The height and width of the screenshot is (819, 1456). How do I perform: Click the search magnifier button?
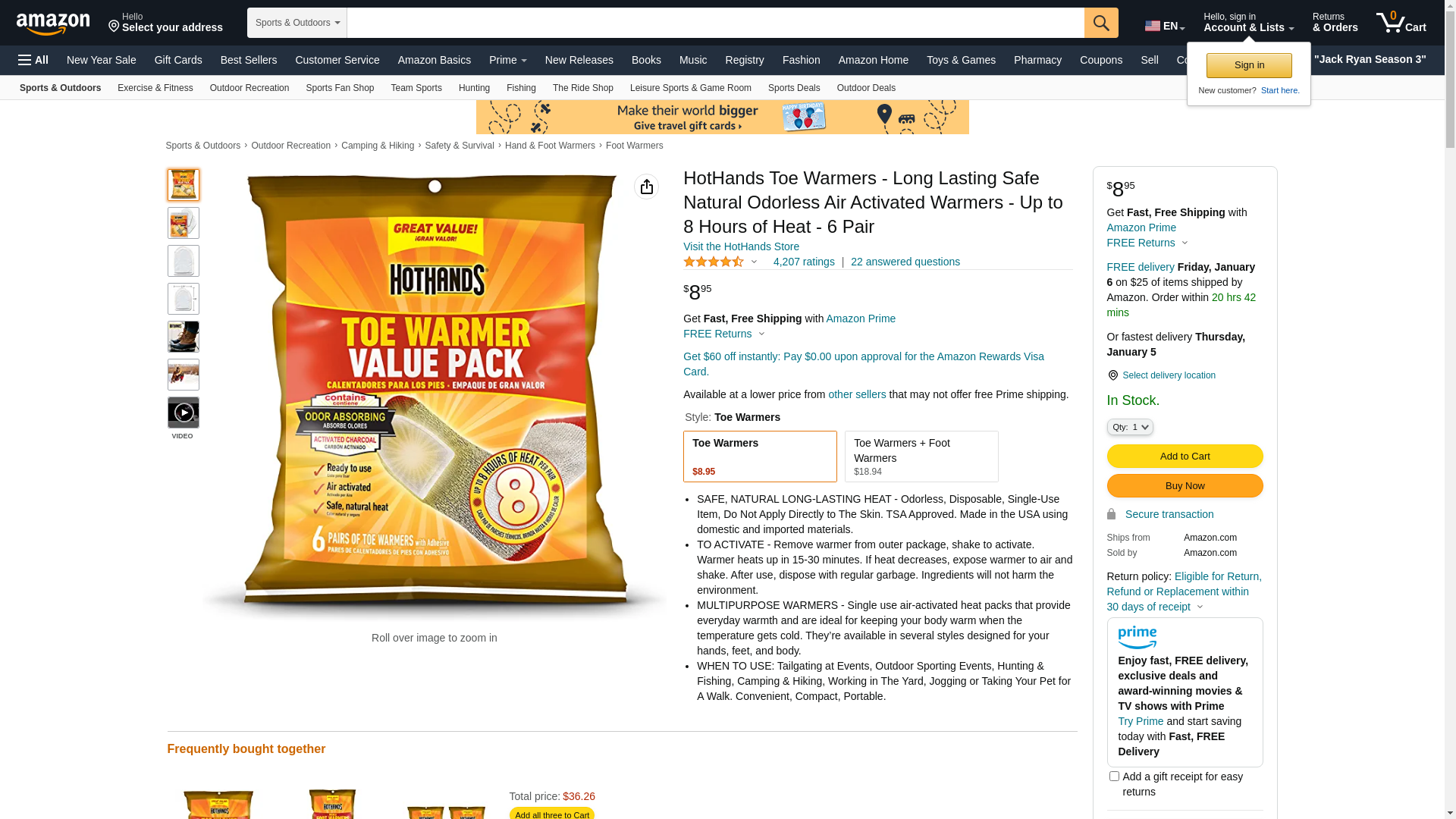pos(1101,23)
